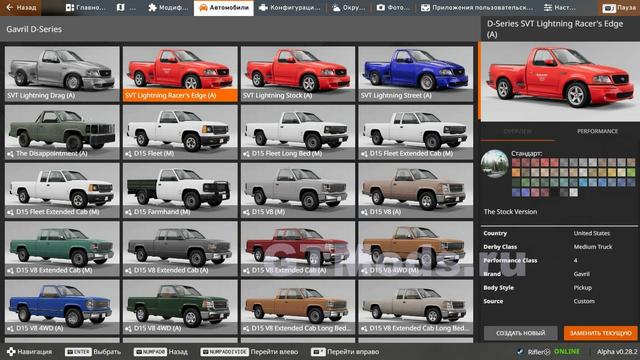Open the camera Фото tab
This screenshot has width=640, height=360.
(x=393, y=8)
